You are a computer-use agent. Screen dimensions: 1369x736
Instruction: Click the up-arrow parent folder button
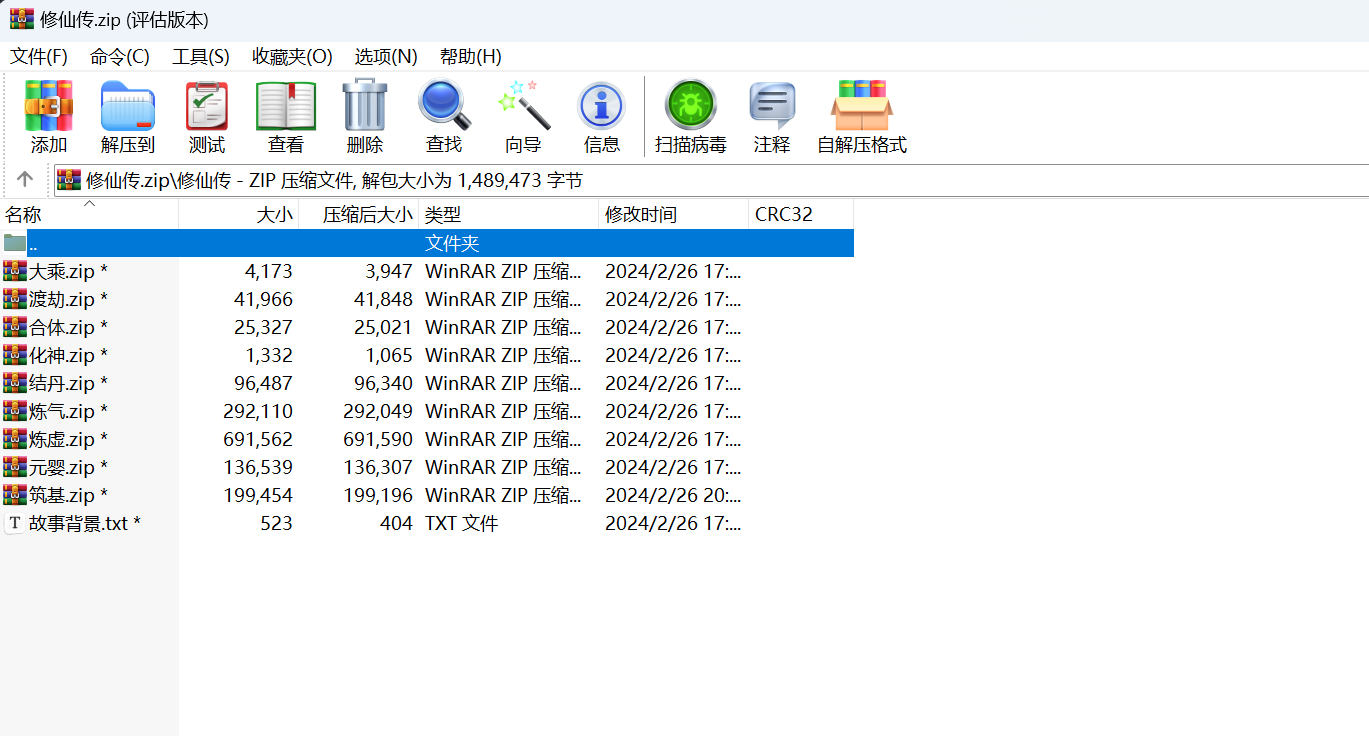(x=25, y=180)
